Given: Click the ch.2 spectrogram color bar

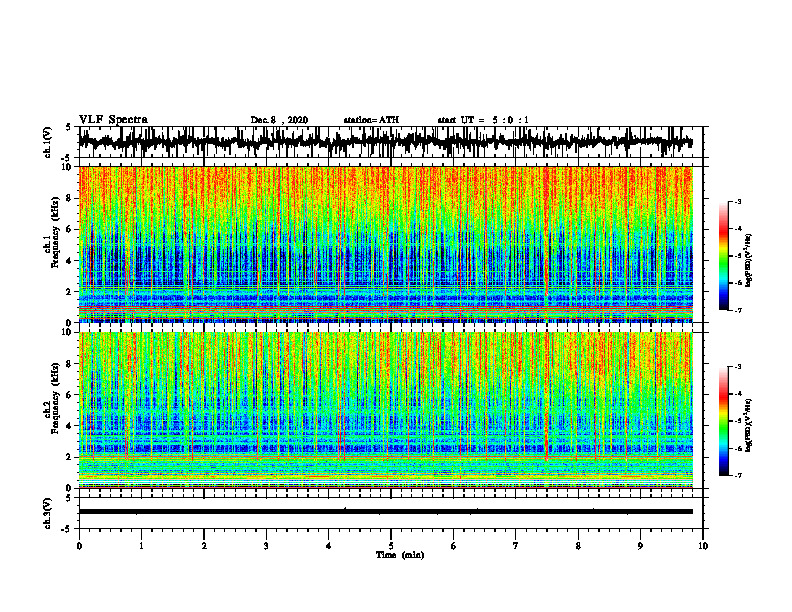Looking at the screenshot, I should [724, 421].
